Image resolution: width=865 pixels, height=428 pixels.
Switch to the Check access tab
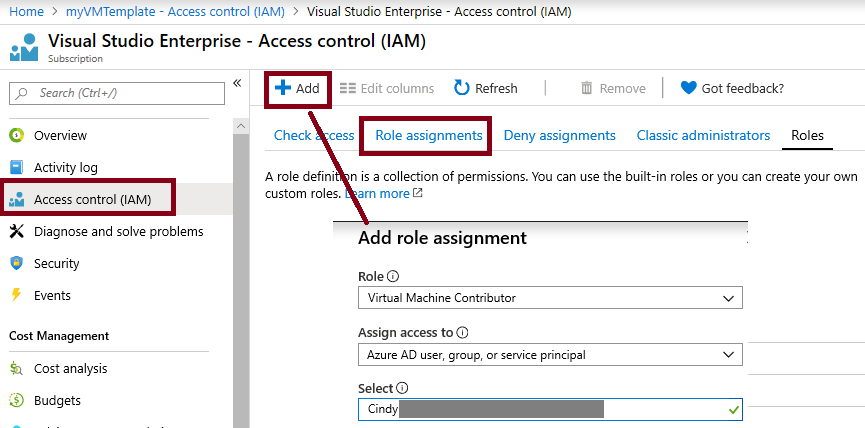314,135
